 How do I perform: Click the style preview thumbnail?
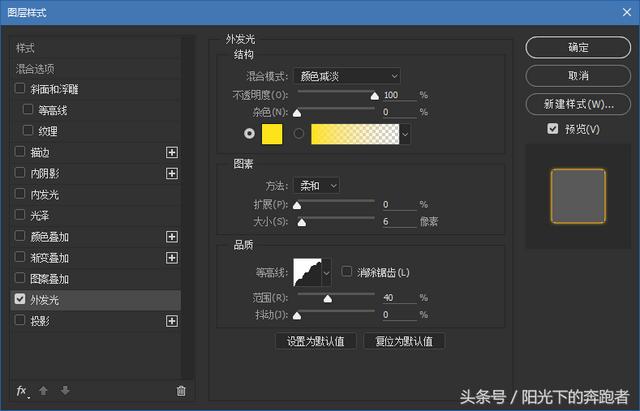coord(578,196)
